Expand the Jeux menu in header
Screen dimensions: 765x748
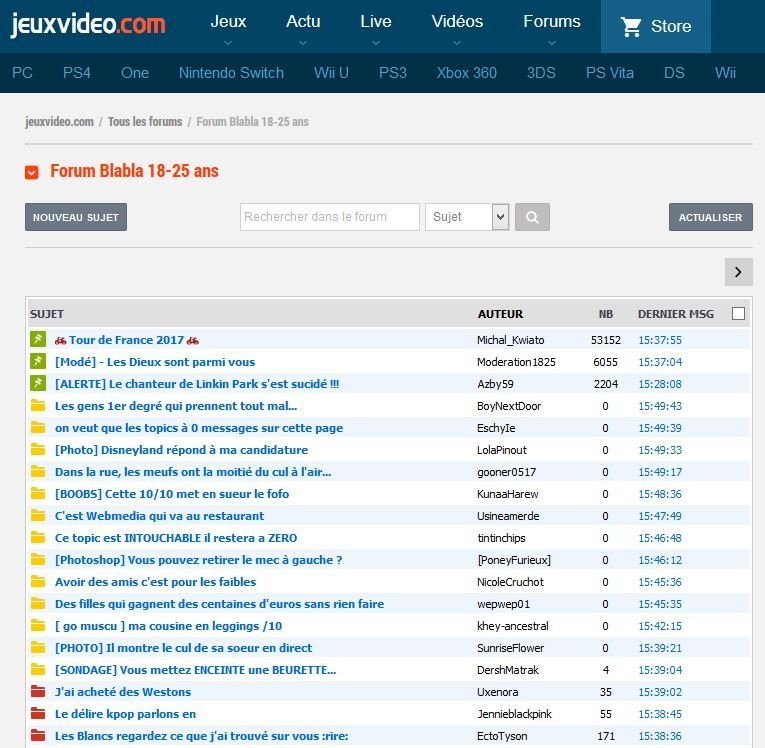click(228, 27)
